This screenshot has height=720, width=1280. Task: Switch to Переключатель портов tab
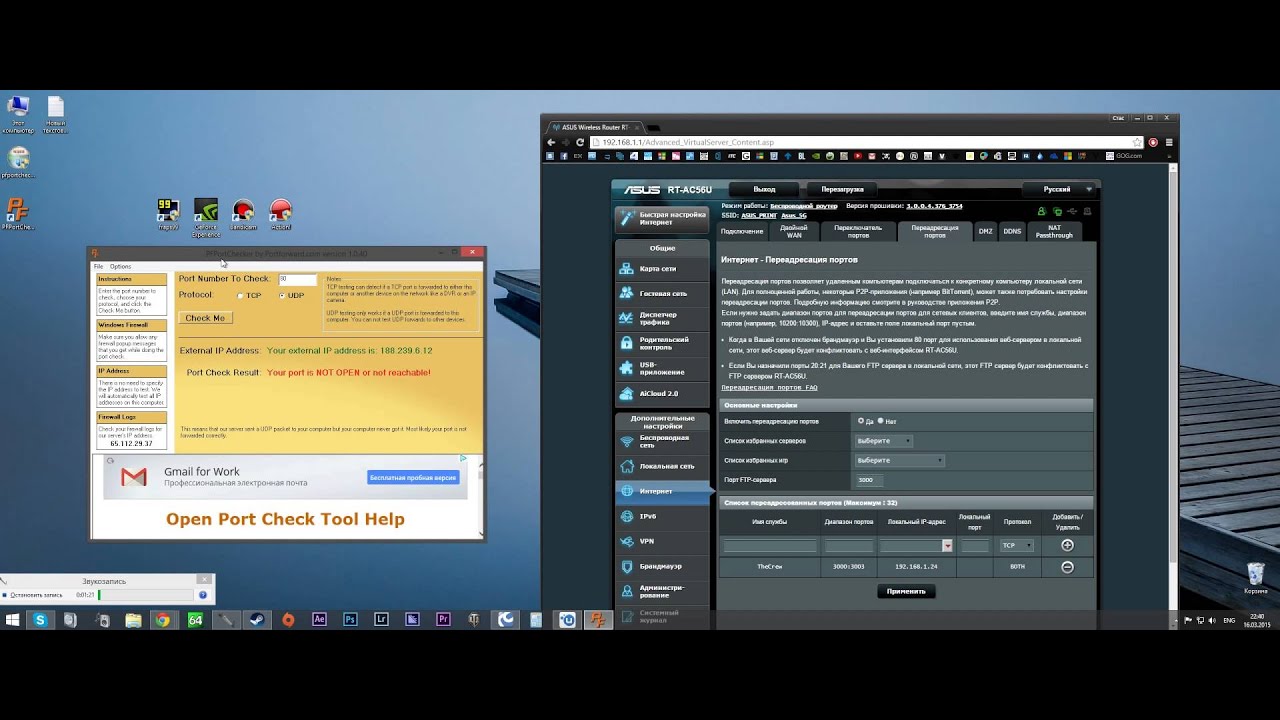(x=858, y=231)
